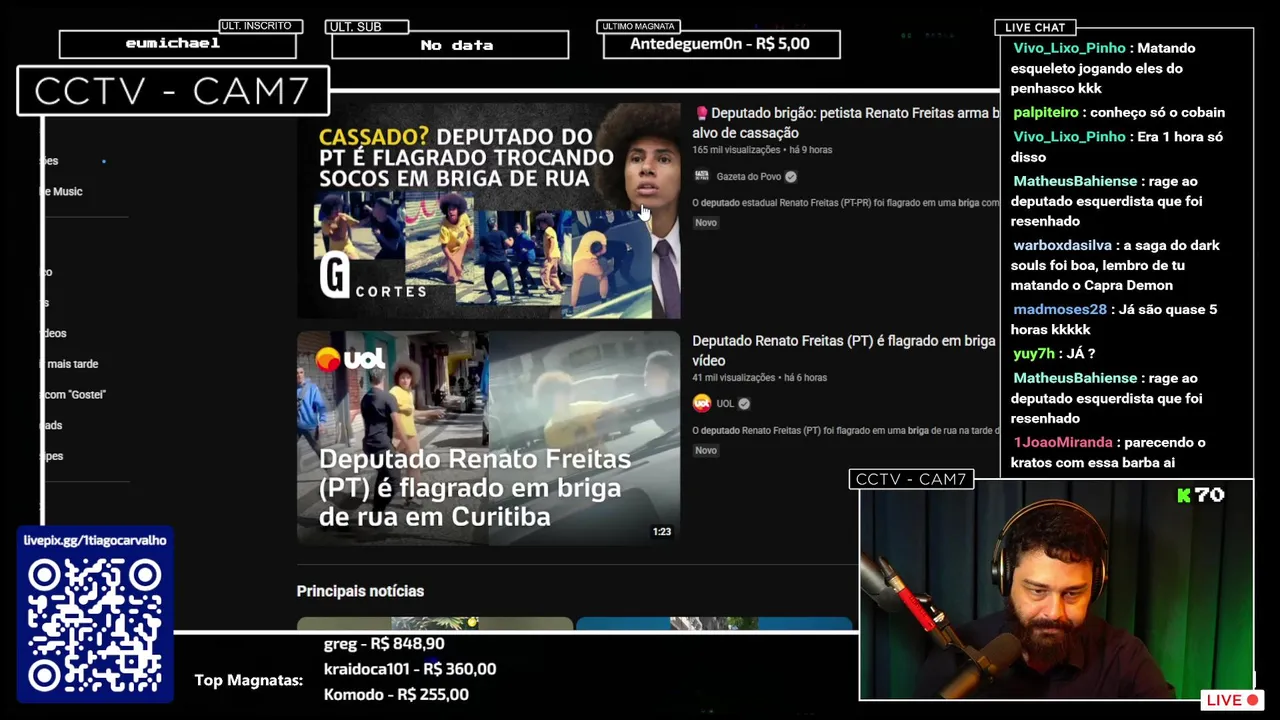Click the 'Top Magnatas:' label
Screen dimensions: 1280x720
click(248, 680)
